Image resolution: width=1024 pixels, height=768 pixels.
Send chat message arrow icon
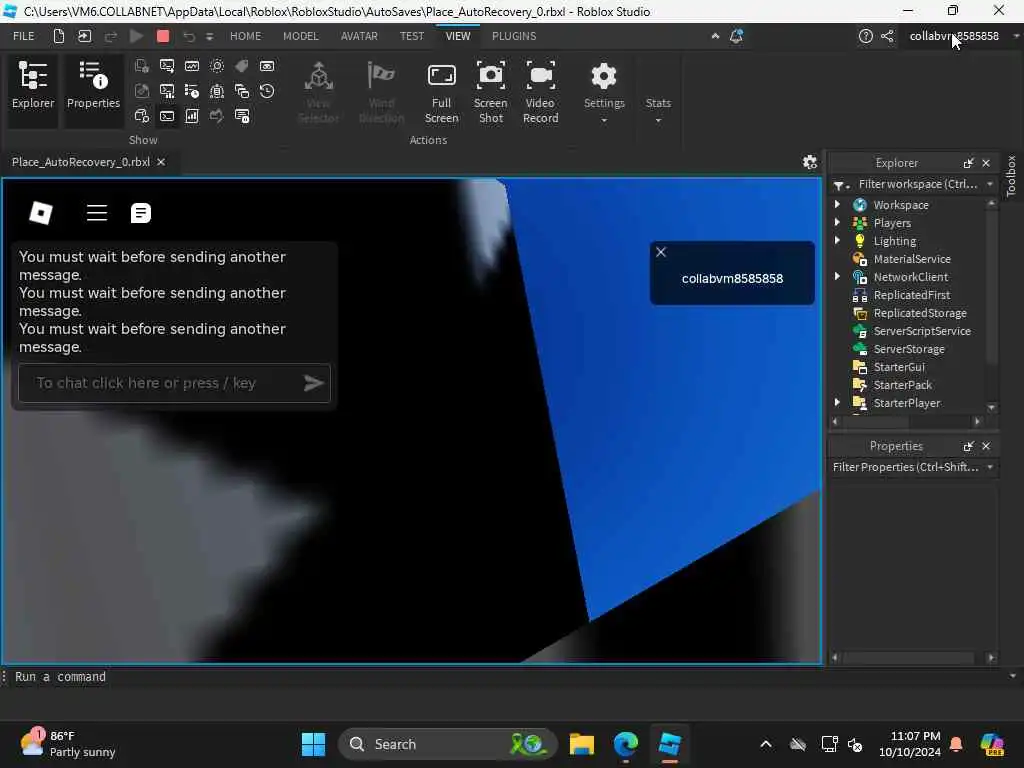pos(313,383)
